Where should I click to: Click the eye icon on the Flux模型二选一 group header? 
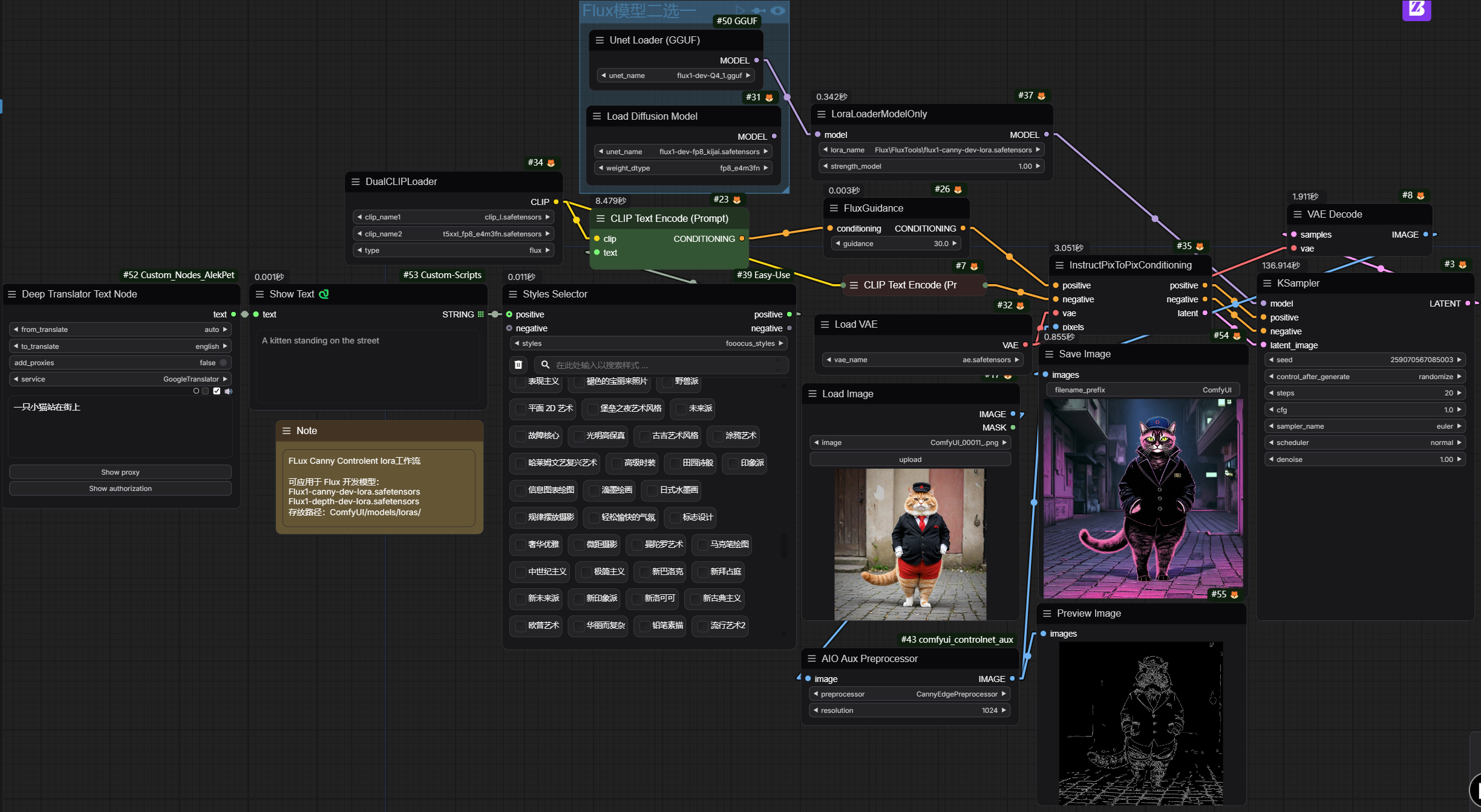pos(779,10)
